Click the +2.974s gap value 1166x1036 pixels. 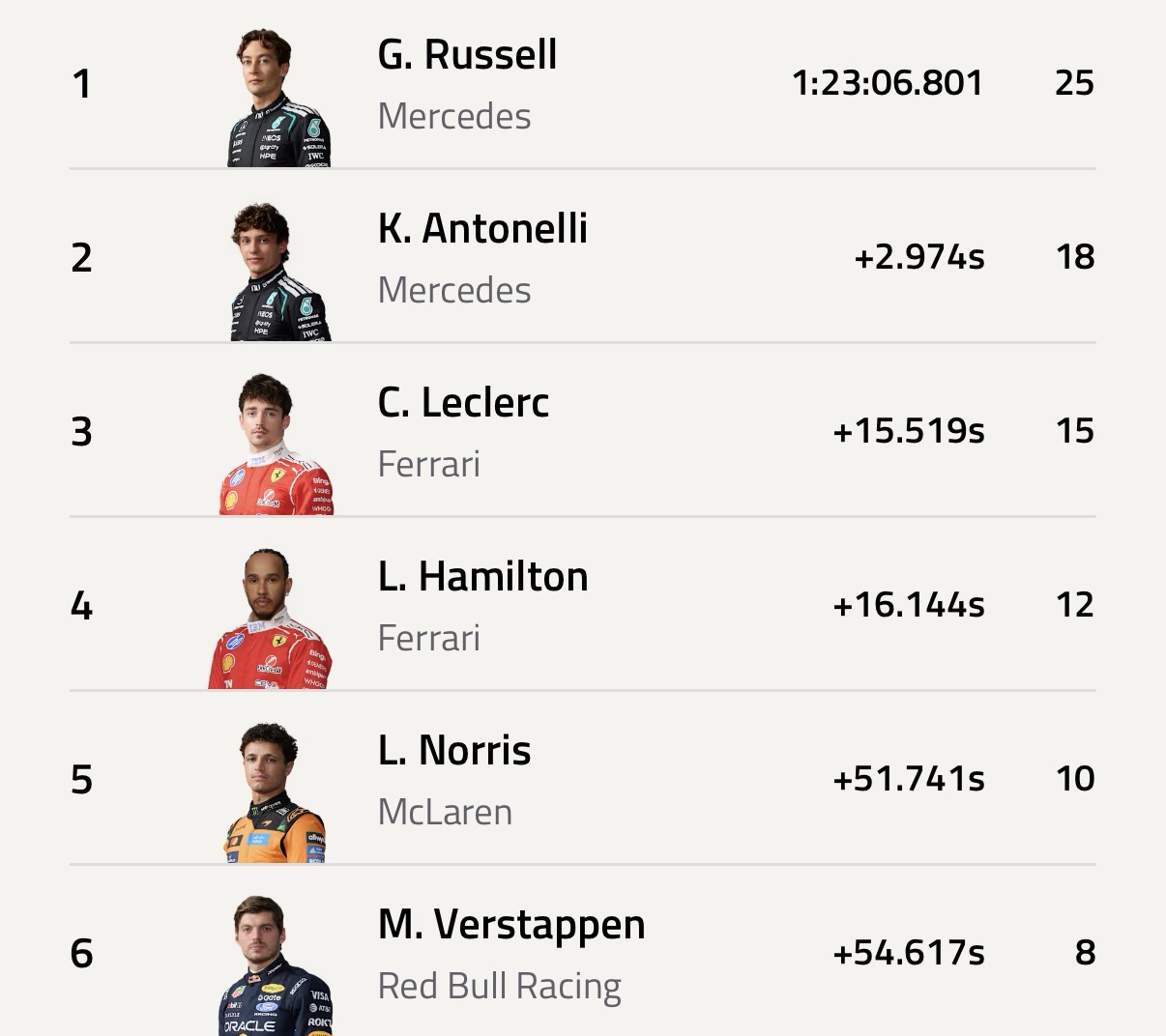pyautogui.click(x=918, y=257)
